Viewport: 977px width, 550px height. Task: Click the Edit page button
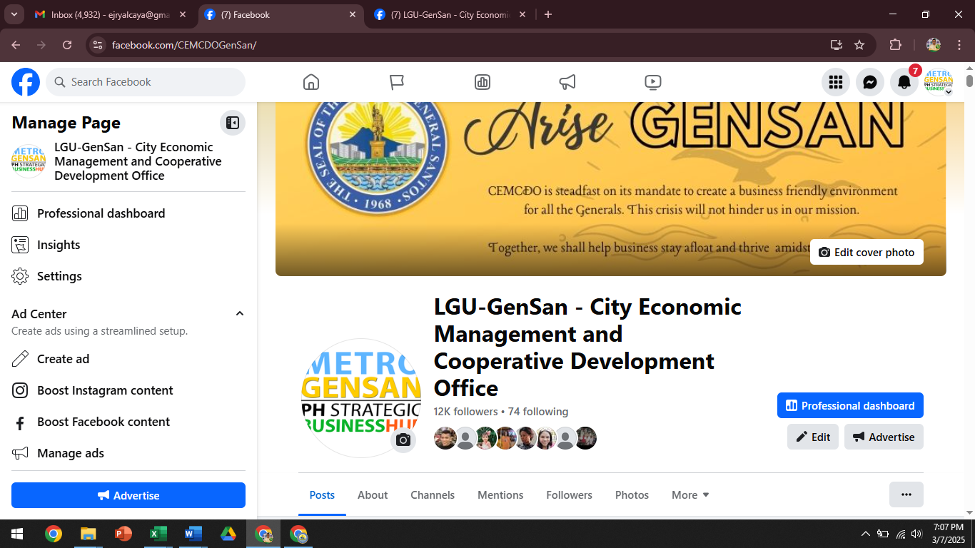coord(813,437)
